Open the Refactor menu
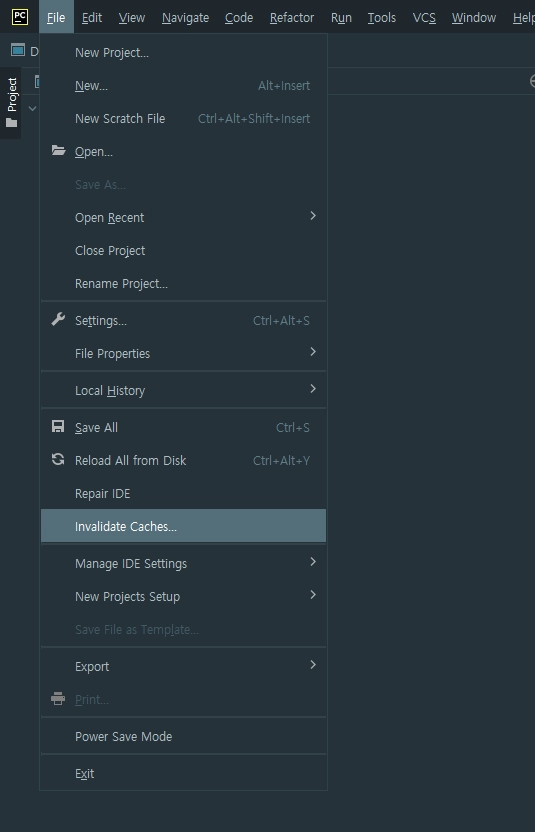Image resolution: width=535 pixels, height=832 pixels. 292,18
